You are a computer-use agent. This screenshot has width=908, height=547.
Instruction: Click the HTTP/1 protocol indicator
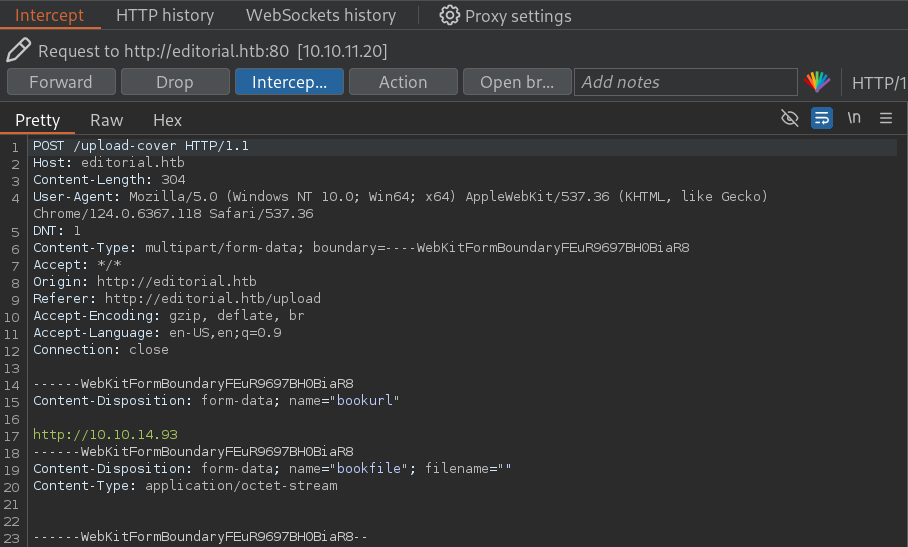[x=879, y=83]
